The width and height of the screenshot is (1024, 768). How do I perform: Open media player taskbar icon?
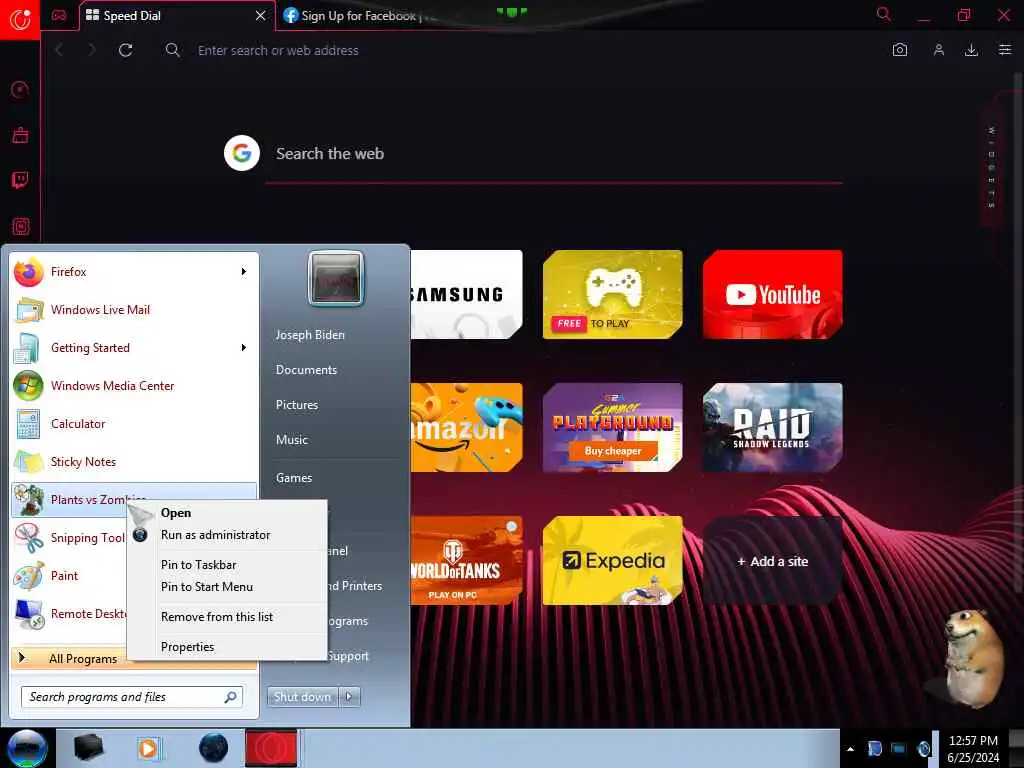(x=148, y=748)
